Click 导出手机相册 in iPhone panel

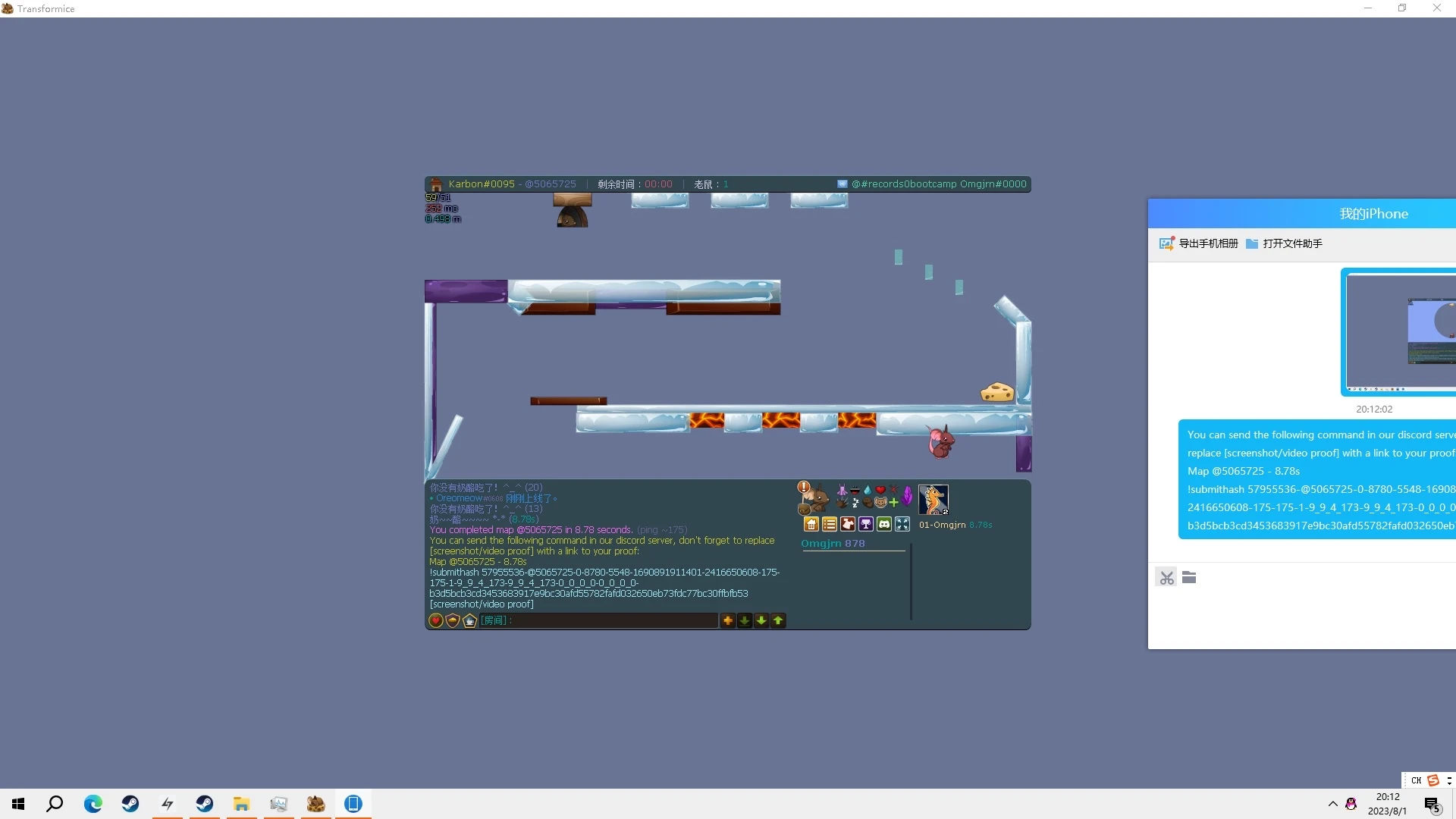pos(1199,243)
